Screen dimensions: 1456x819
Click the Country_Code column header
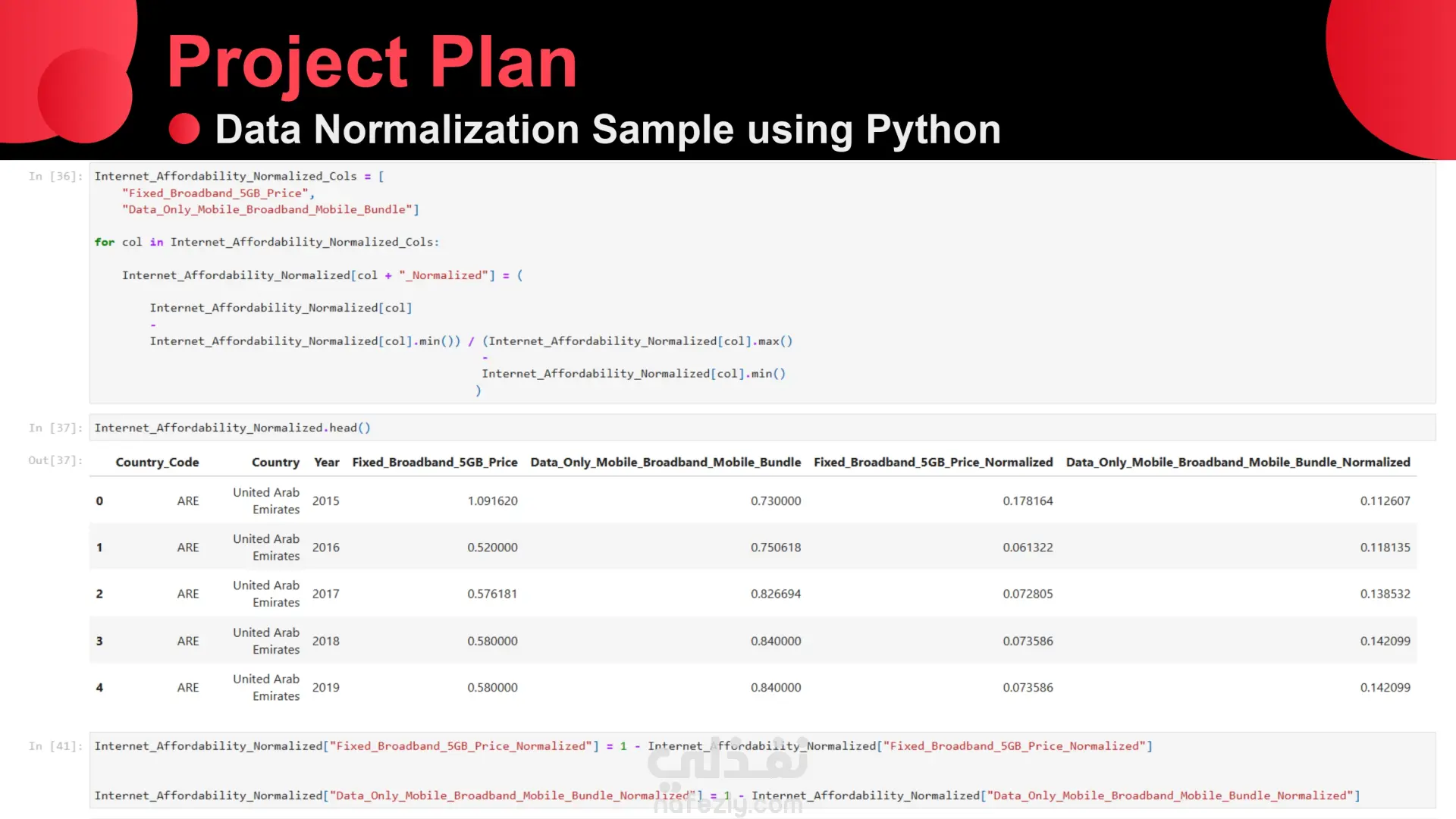coord(157,463)
